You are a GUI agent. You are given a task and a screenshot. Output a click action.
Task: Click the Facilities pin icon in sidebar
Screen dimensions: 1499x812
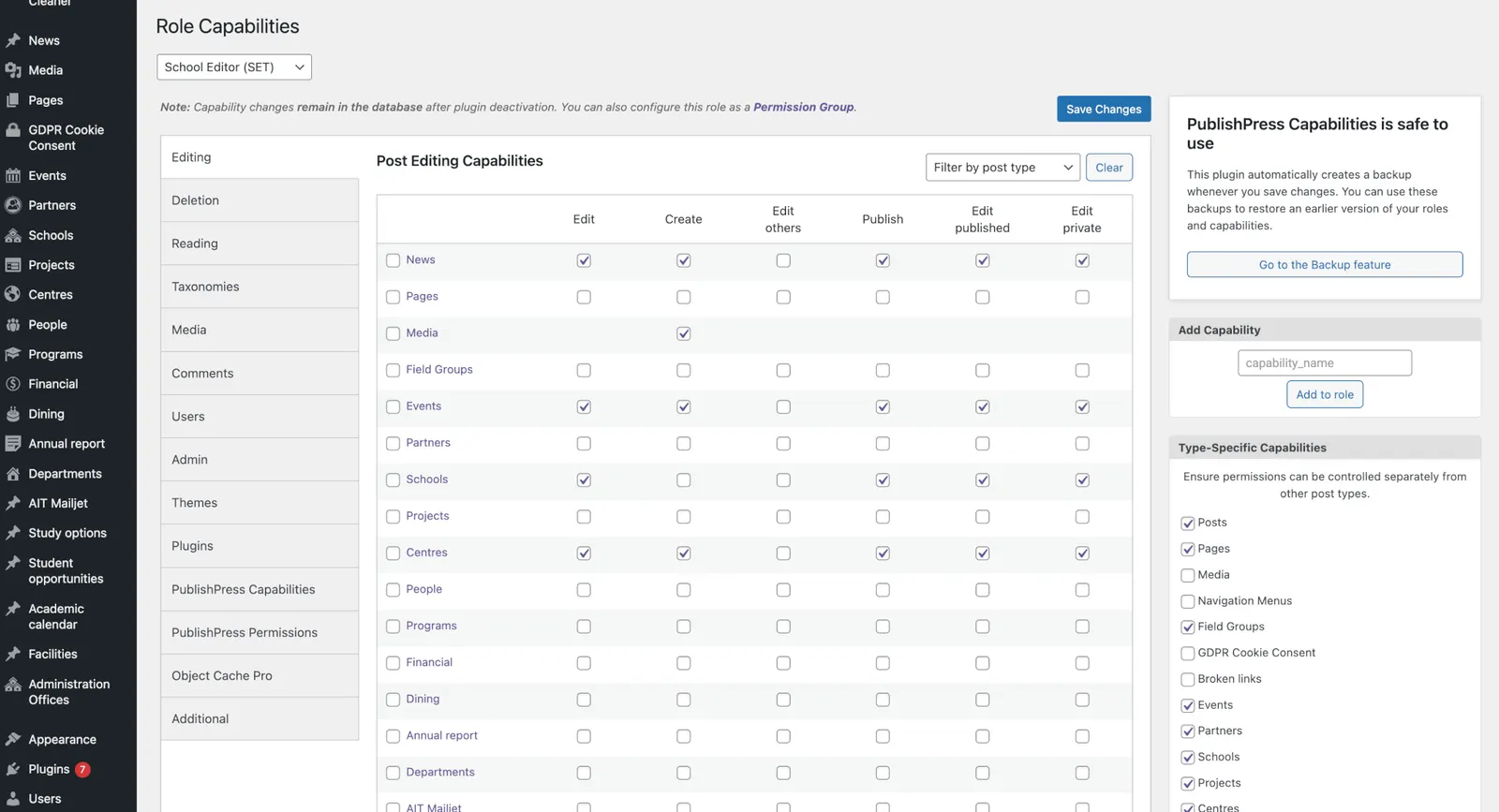click(13, 654)
